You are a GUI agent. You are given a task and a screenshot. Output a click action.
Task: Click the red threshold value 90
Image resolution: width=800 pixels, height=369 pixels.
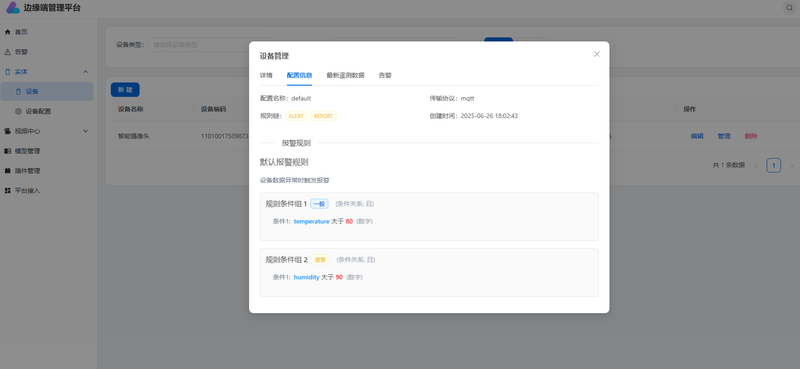coord(339,277)
